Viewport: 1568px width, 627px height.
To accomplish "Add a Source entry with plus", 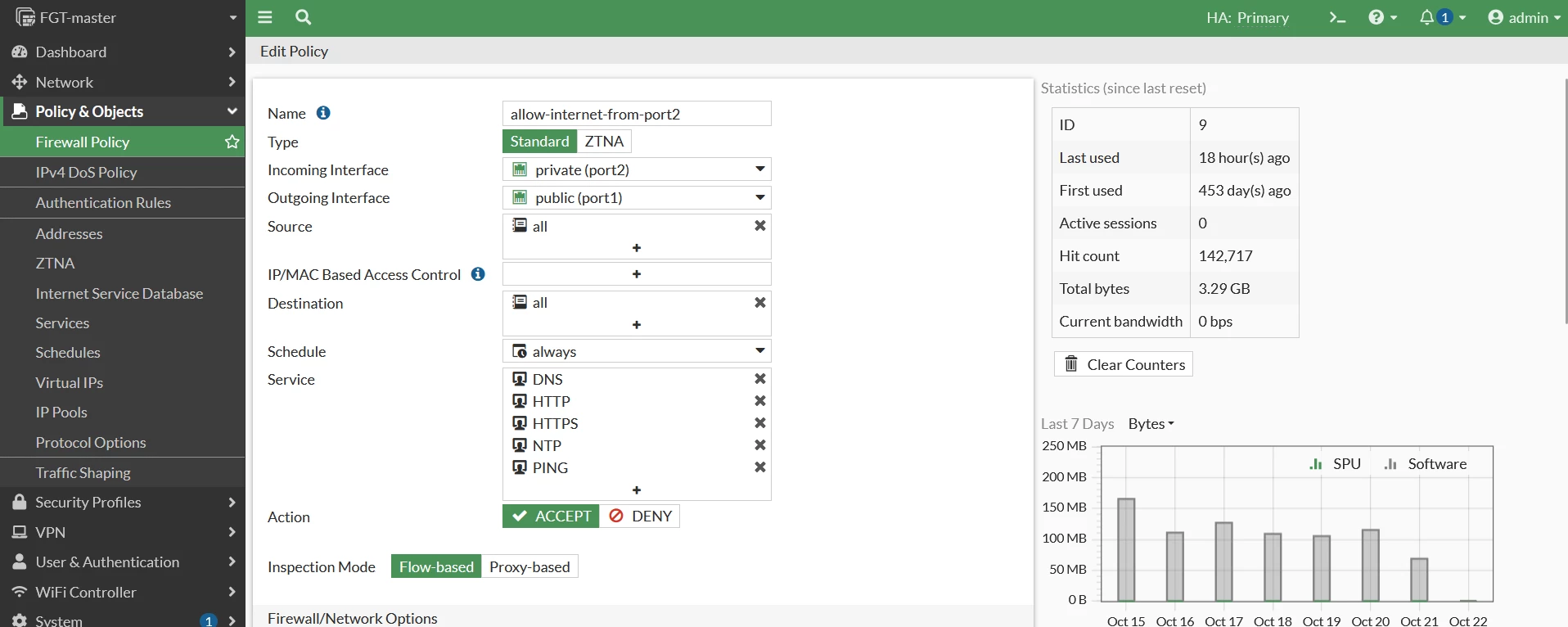I will click(637, 248).
